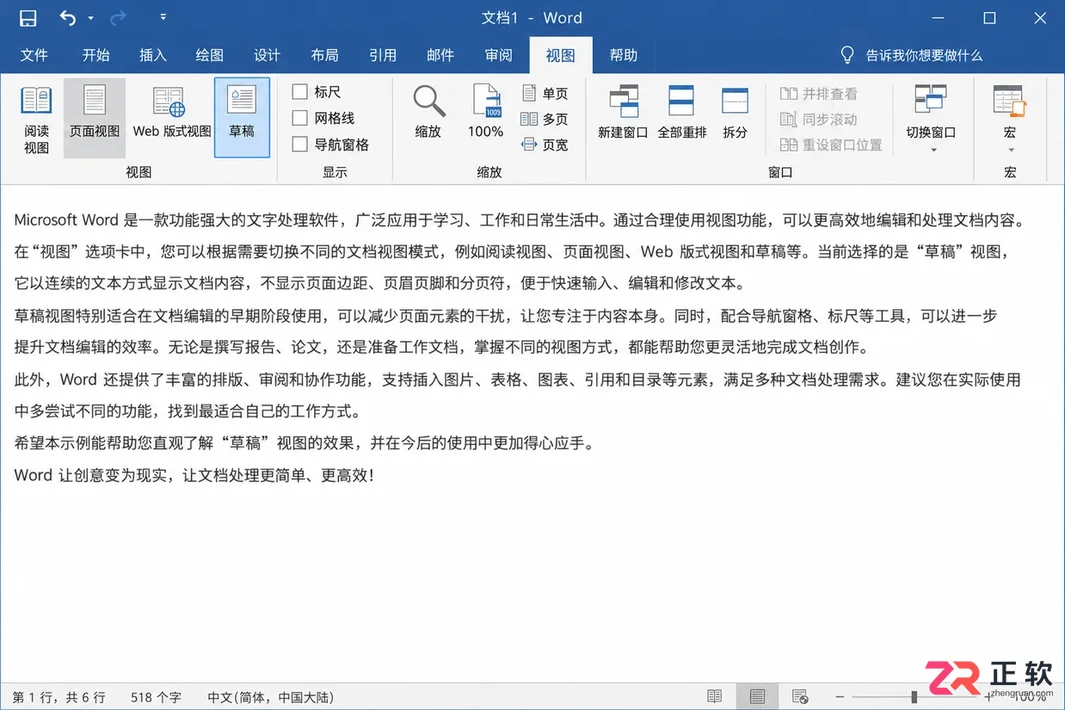Click the last line Word 让创意变为现实

tap(194, 475)
